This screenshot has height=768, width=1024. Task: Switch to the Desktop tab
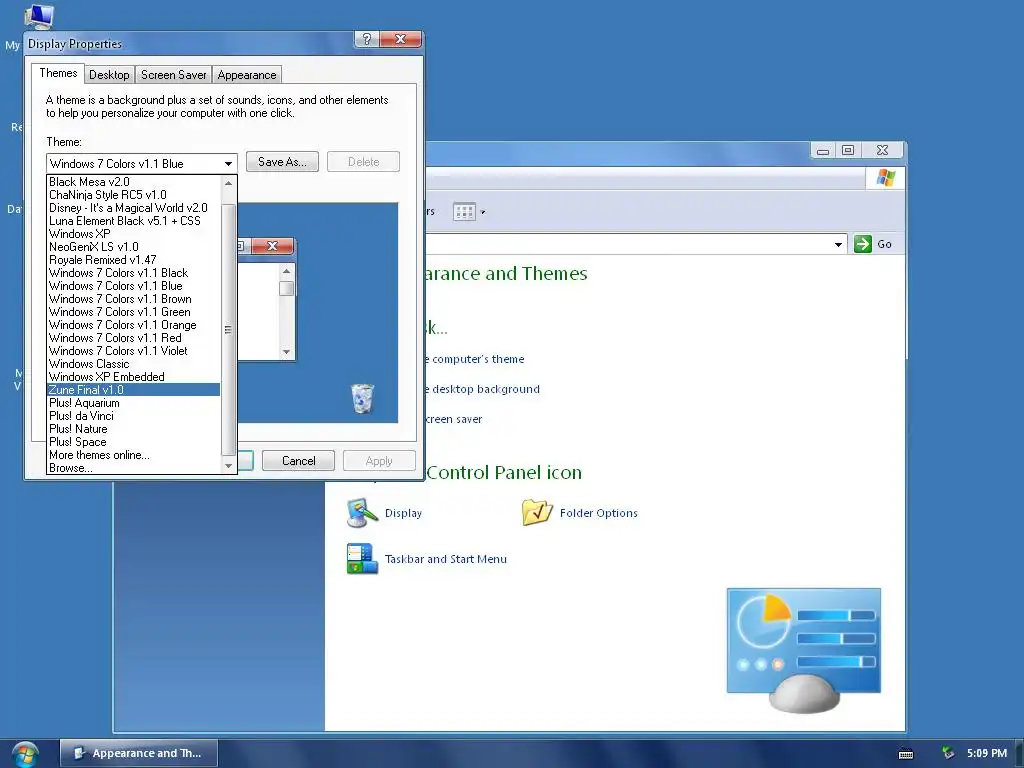coord(109,75)
